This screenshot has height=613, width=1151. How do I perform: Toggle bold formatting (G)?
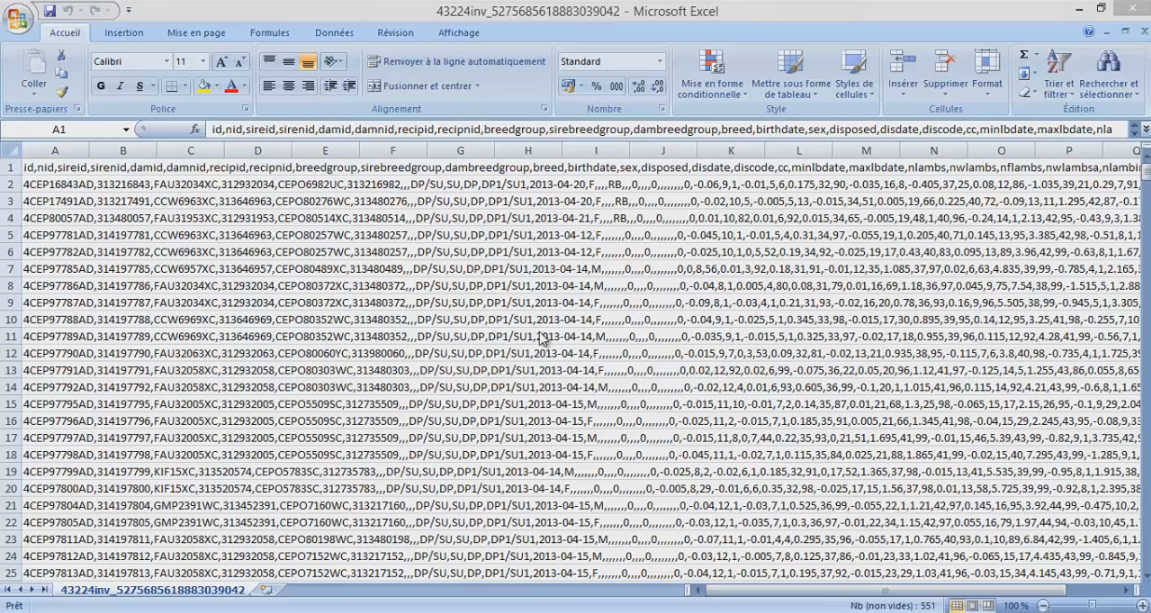tap(101, 87)
